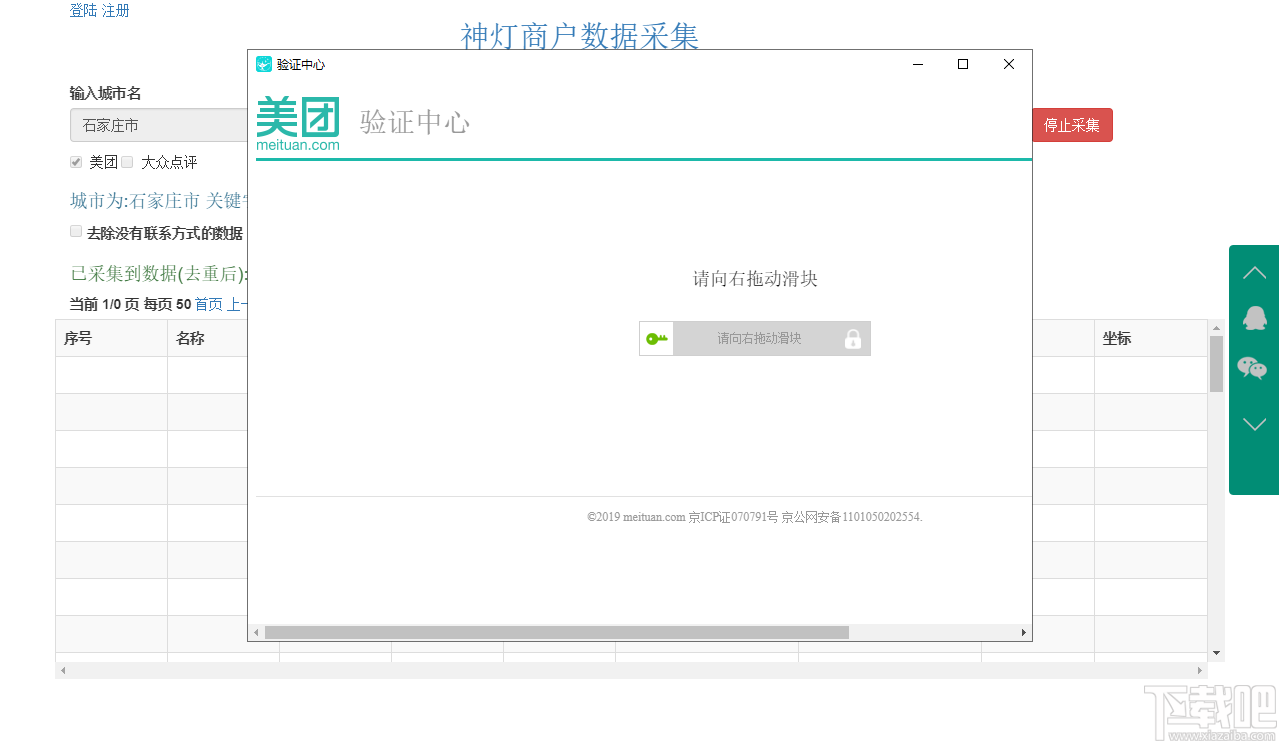Viewport: 1279px width, 741px height.
Task: Click the dialog scrollbar left arrow
Action: [256, 632]
